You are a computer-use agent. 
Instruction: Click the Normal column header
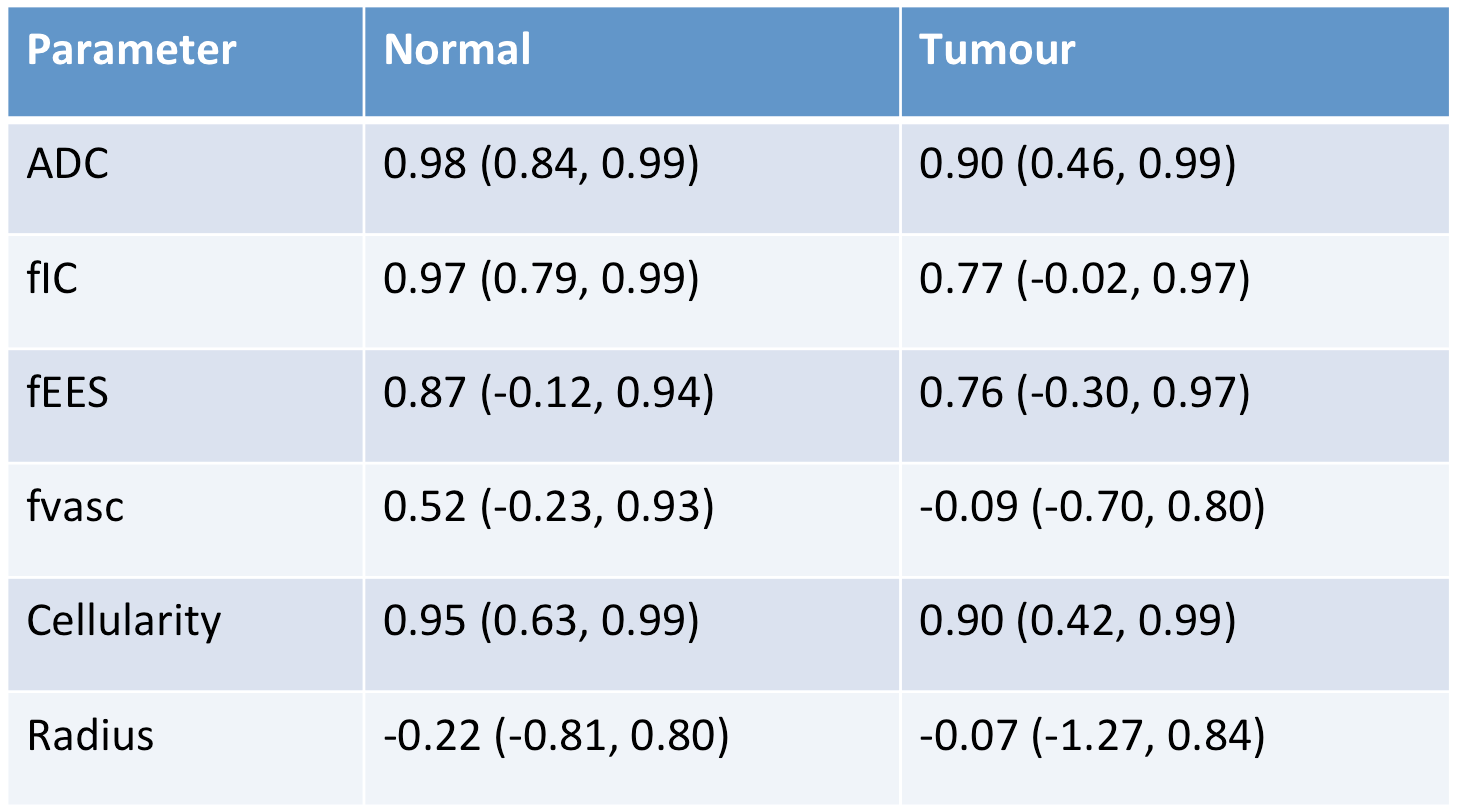(x=457, y=50)
